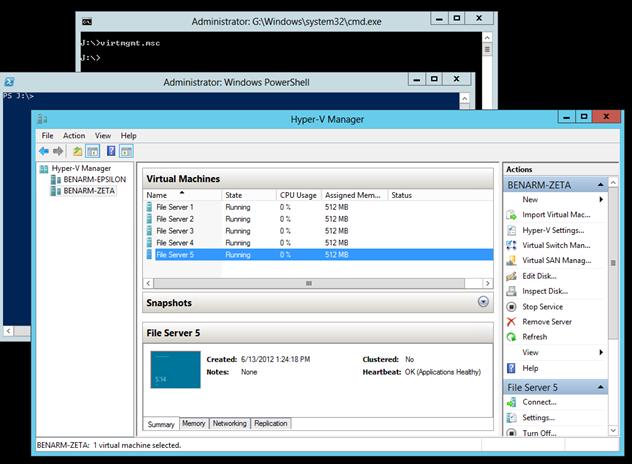Click the State column header
The image size is (632, 464).
[x=249, y=195]
